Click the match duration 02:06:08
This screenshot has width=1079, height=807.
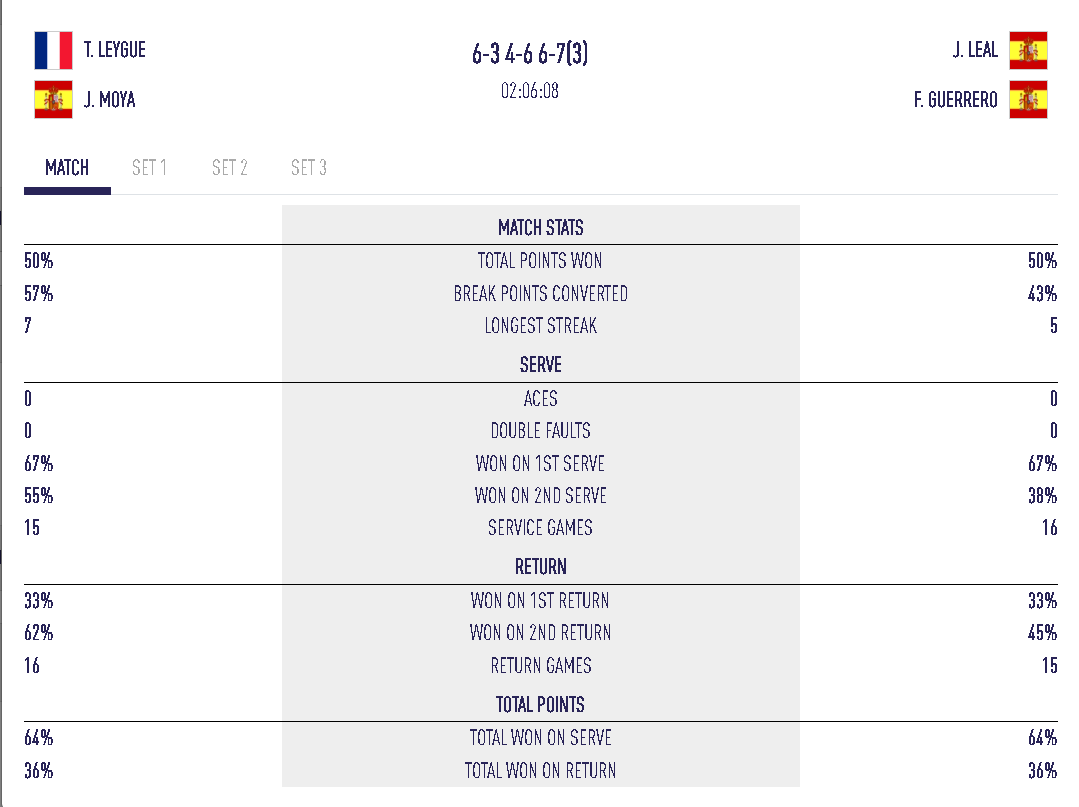tap(530, 91)
